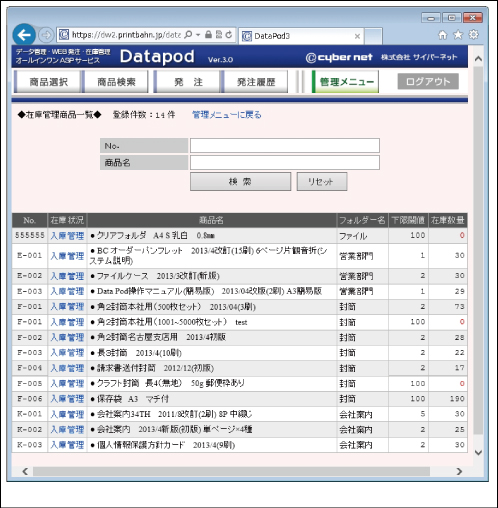
Task: Click the horizontal scrollbar thumb
Action: pyautogui.click(x=231, y=471)
